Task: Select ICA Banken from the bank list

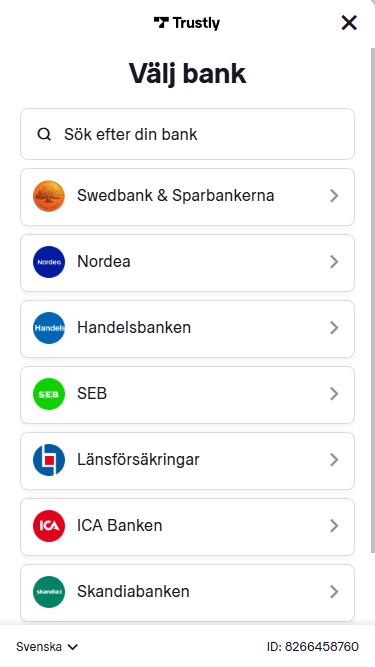Action: tap(188, 527)
